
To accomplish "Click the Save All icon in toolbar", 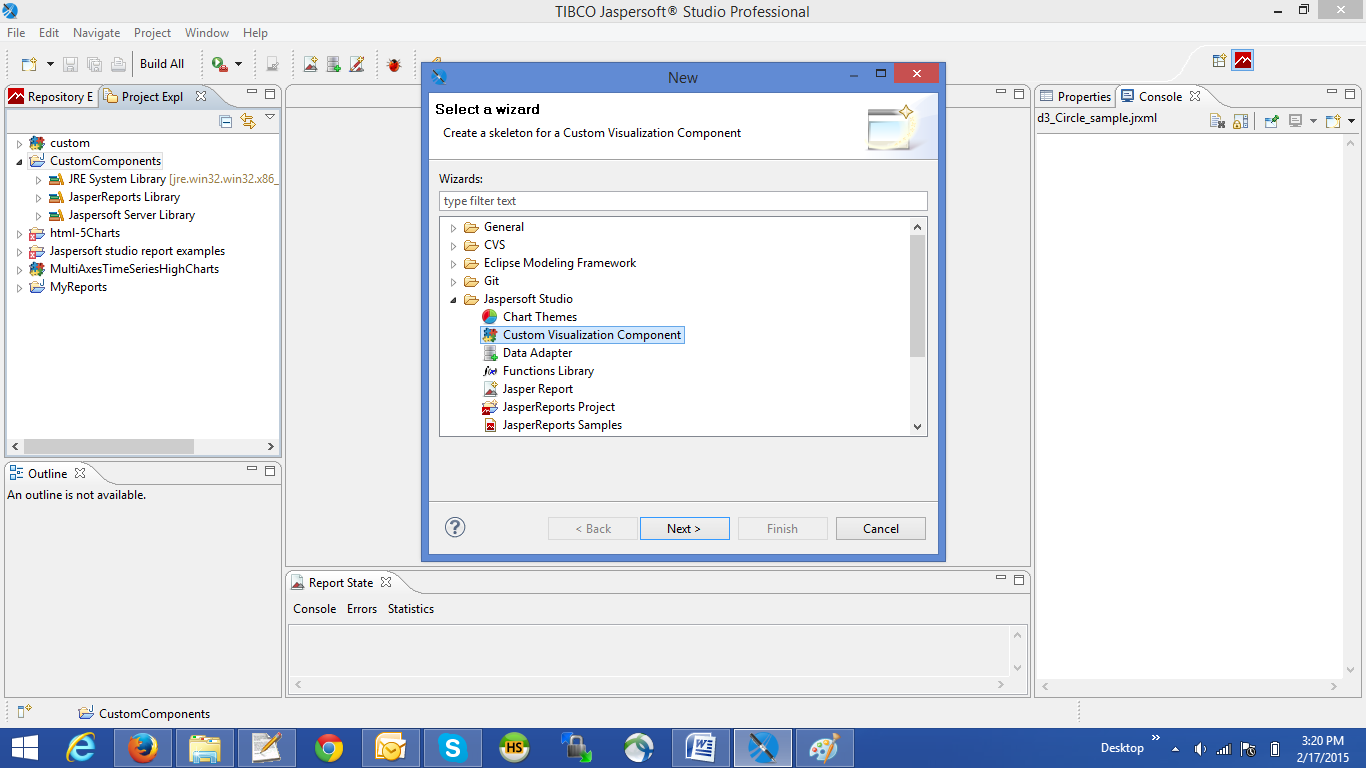I will pos(95,64).
